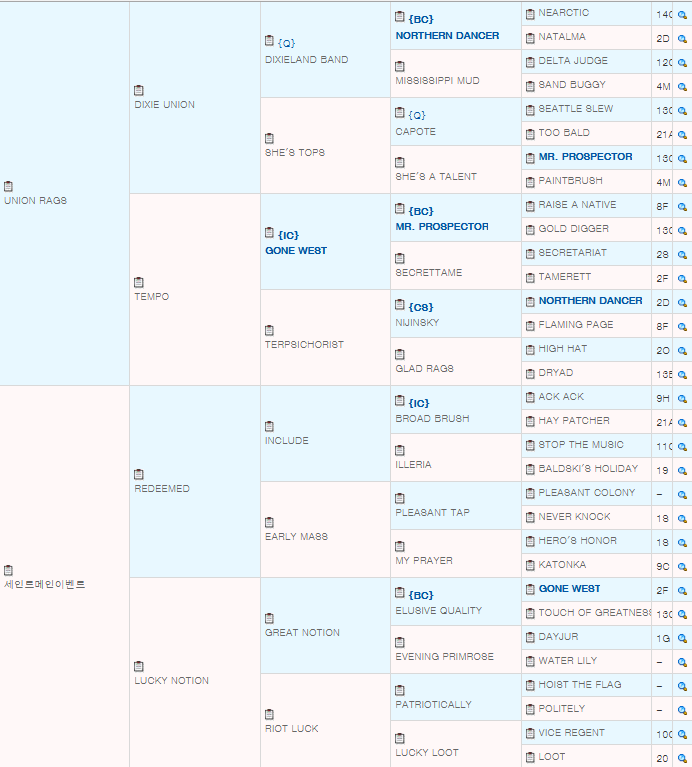Select ELUSIVE QUALITY entry
Image resolution: width=692 pixels, height=767 pixels.
pyautogui.click(x=439, y=610)
